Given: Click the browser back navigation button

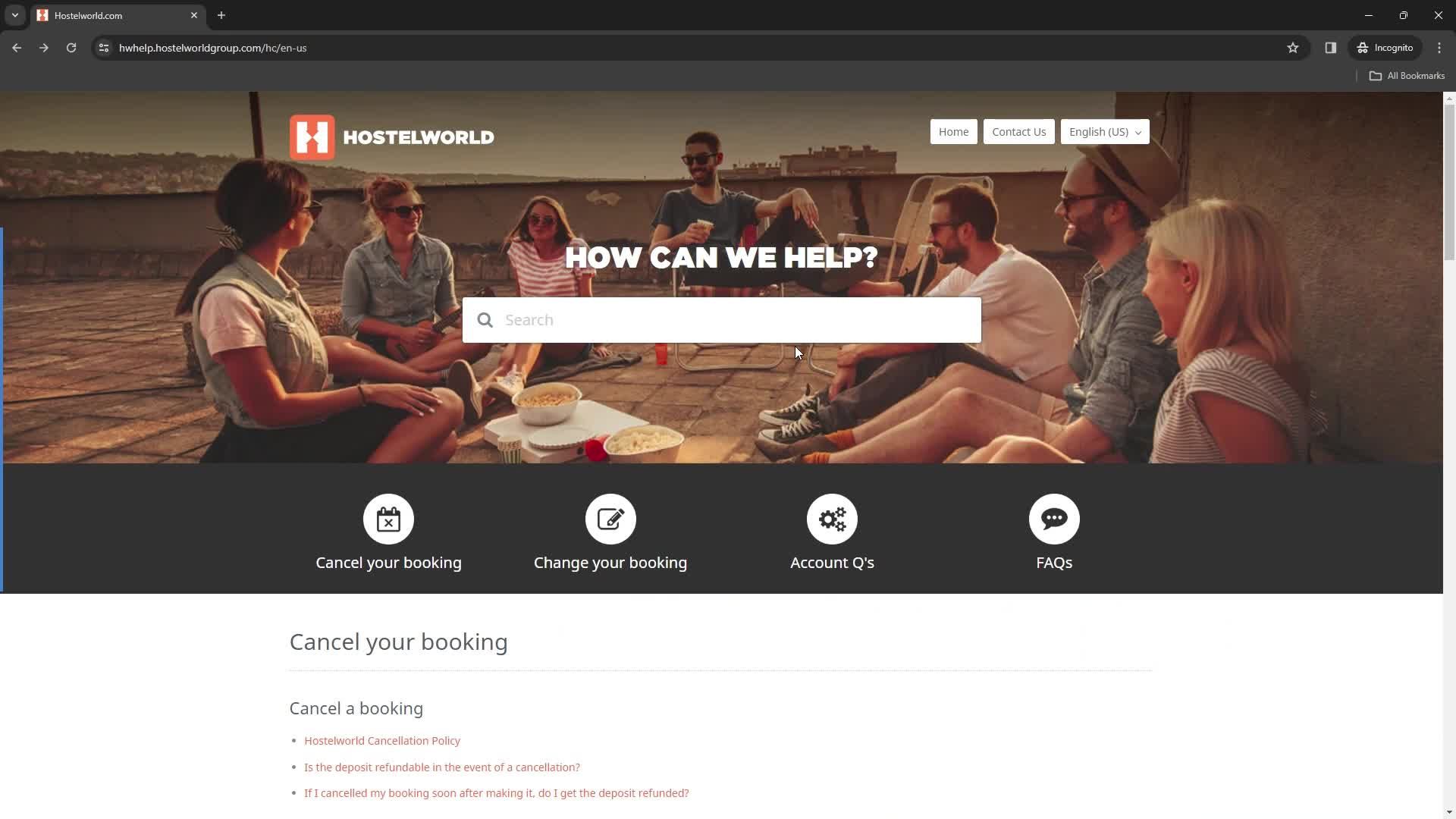Looking at the screenshot, I should click(x=17, y=47).
